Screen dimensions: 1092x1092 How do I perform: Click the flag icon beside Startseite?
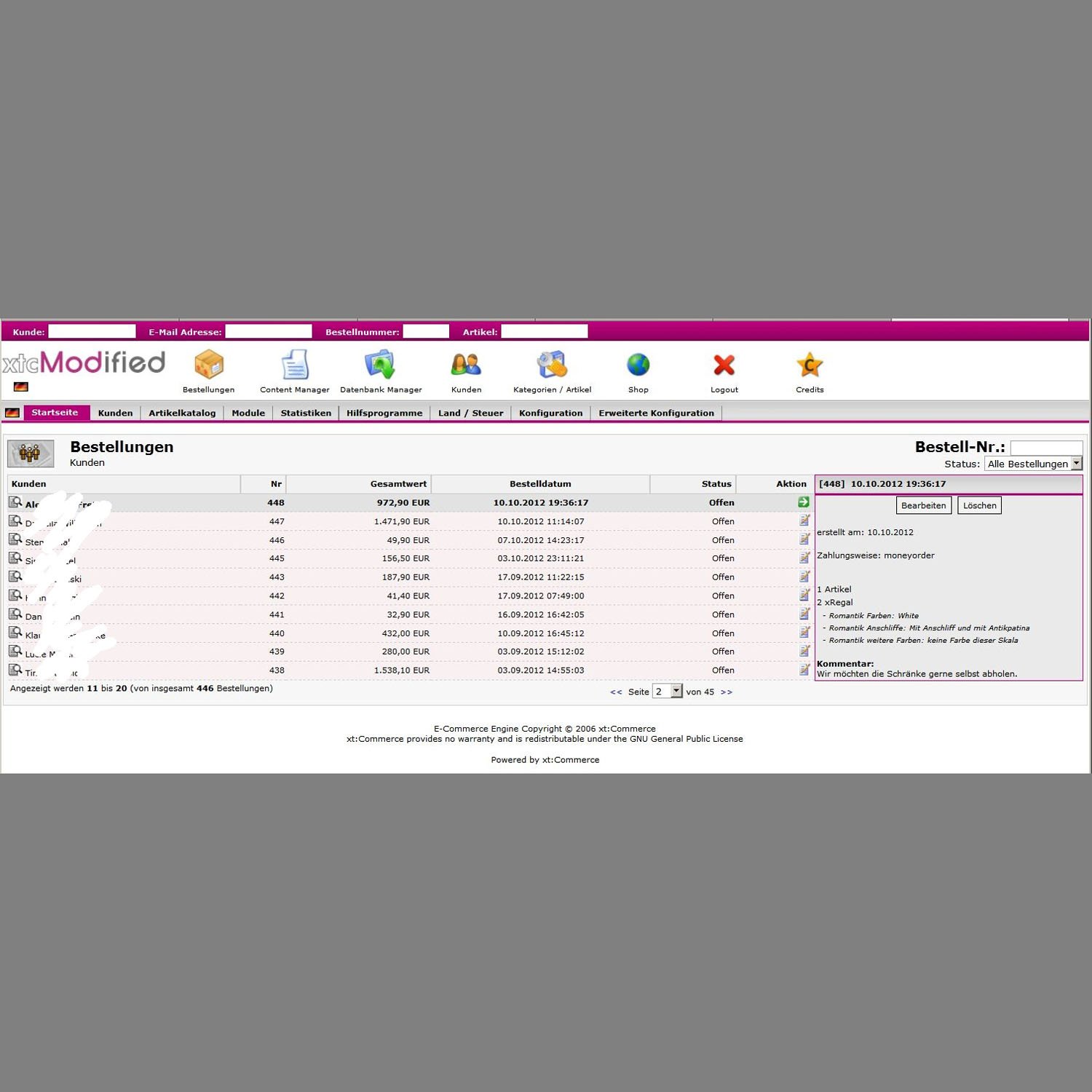coord(12,413)
